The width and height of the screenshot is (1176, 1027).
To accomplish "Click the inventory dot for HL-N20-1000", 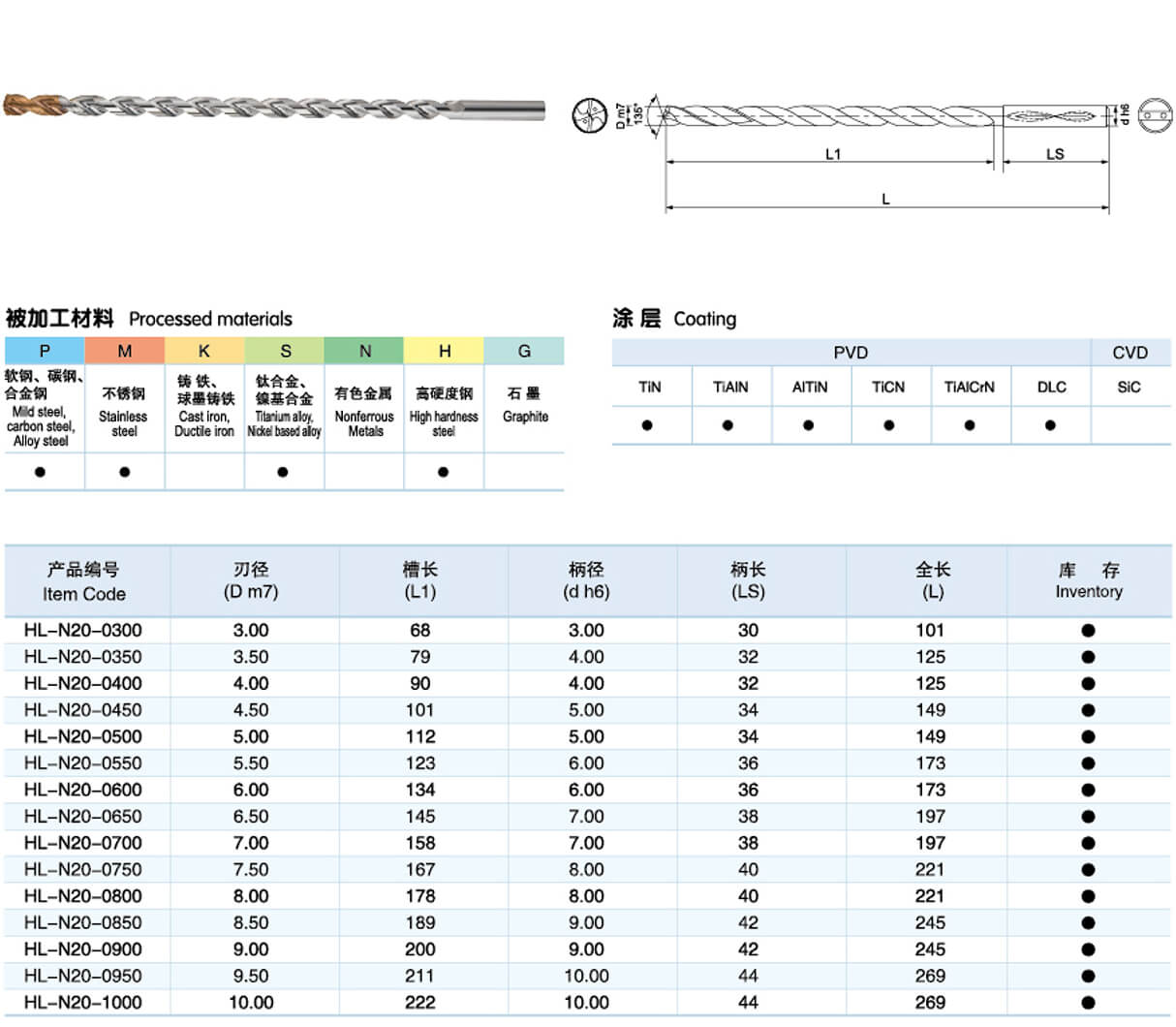I will point(1088,1003).
